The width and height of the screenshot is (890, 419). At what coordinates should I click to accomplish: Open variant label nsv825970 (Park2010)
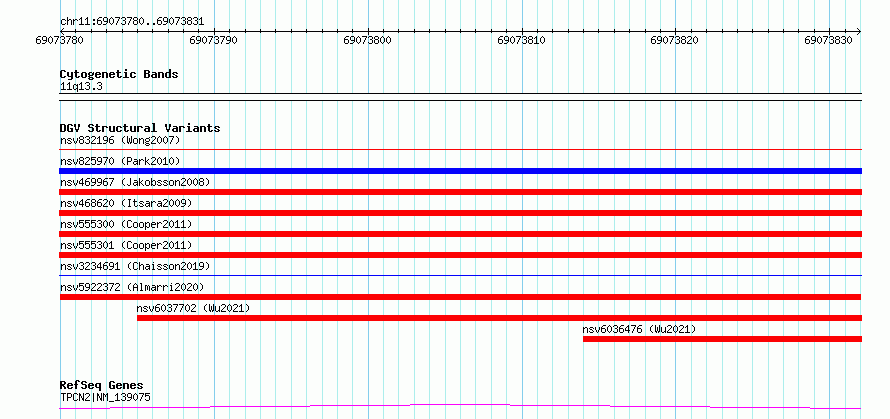point(120,161)
